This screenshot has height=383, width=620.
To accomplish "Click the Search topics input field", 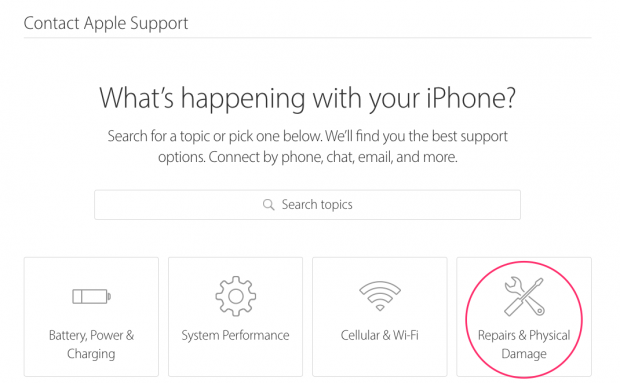I will (307, 205).
